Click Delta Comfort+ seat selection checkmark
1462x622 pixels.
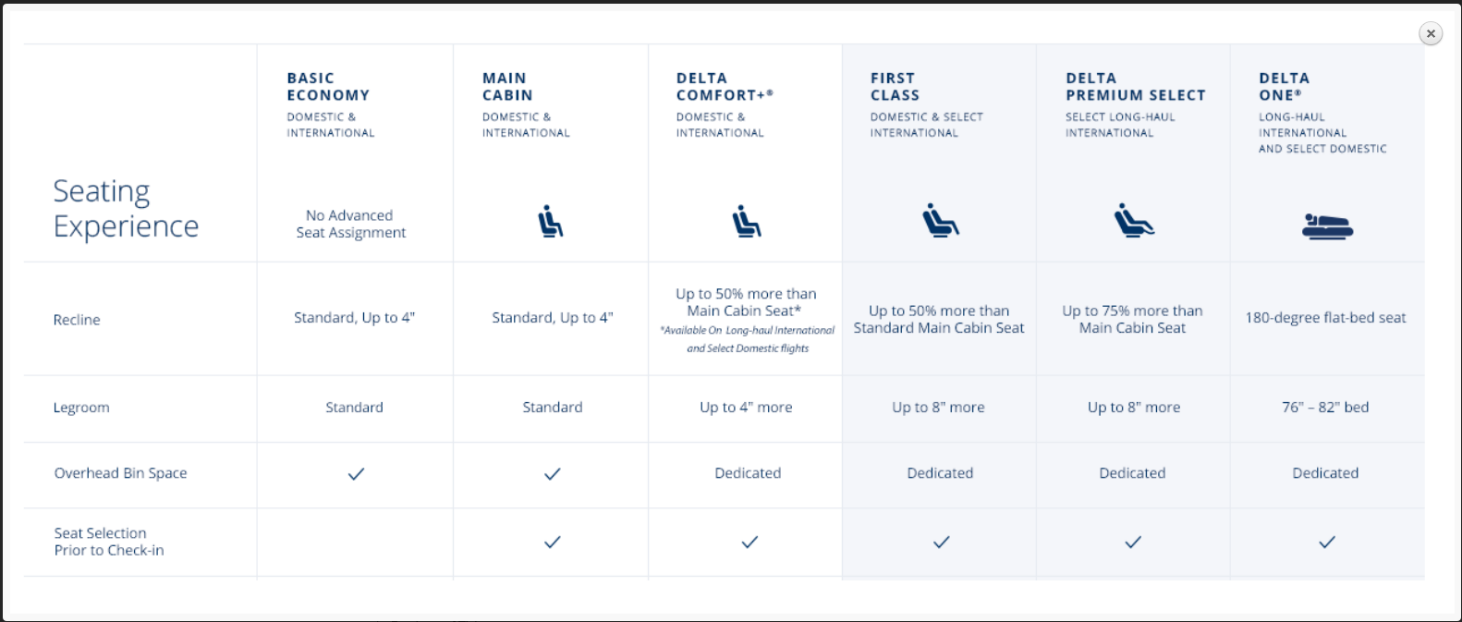749,542
